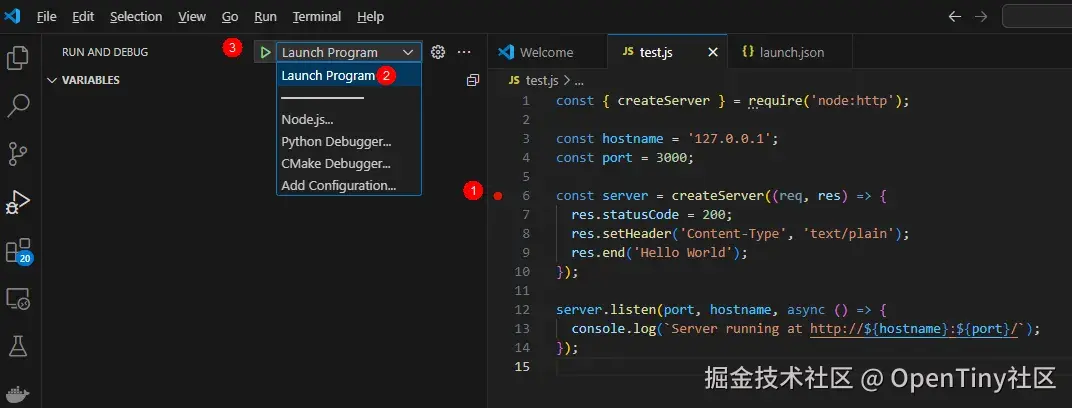This screenshot has height=408, width=1072.
Task: Select Launch Program from dropdown list
Action: [x=349, y=76]
